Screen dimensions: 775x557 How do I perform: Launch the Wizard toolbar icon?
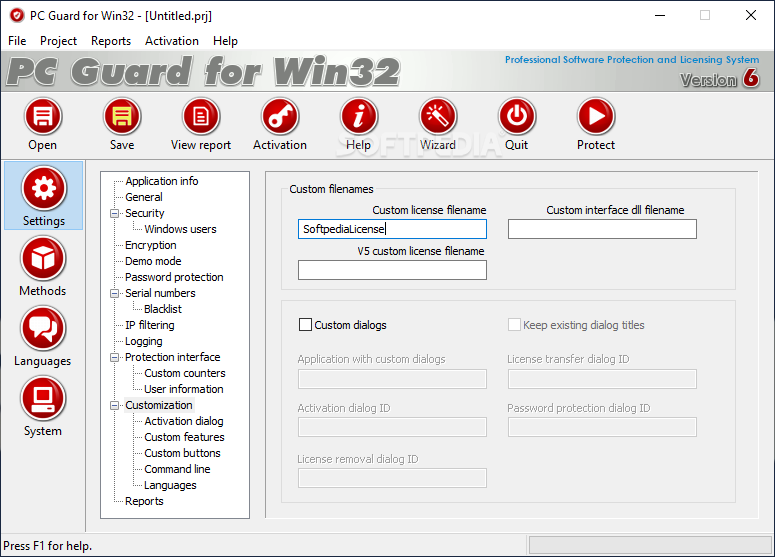[438, 117]
